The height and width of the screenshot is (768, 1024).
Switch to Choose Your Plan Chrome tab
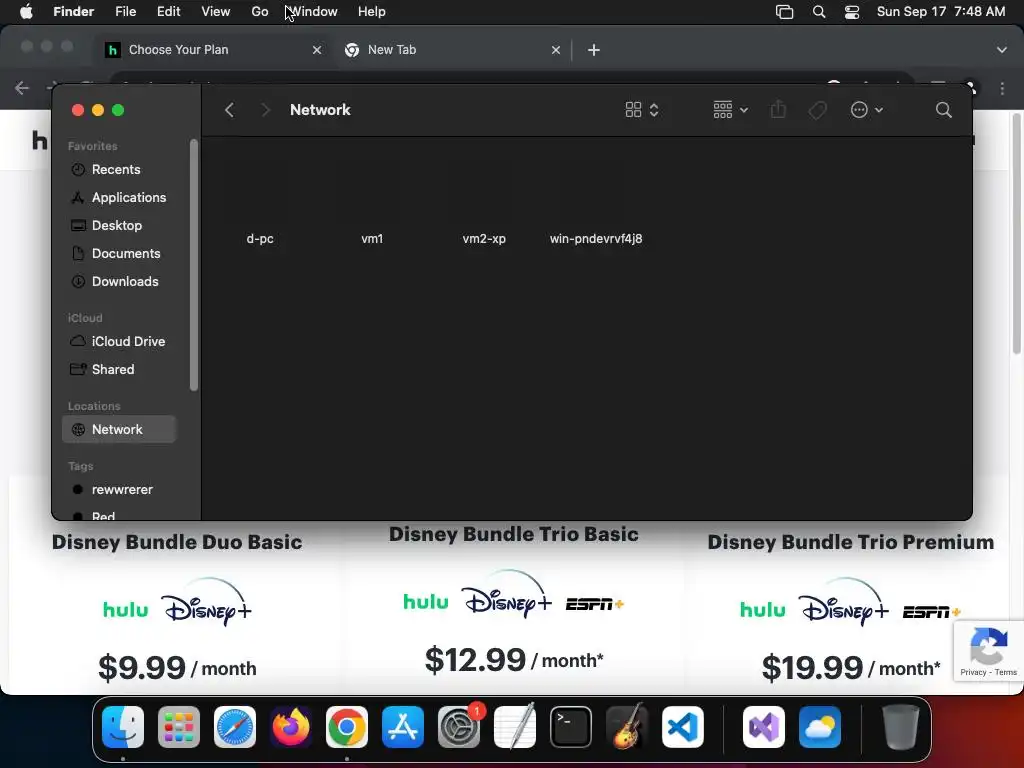click(213, 50)
